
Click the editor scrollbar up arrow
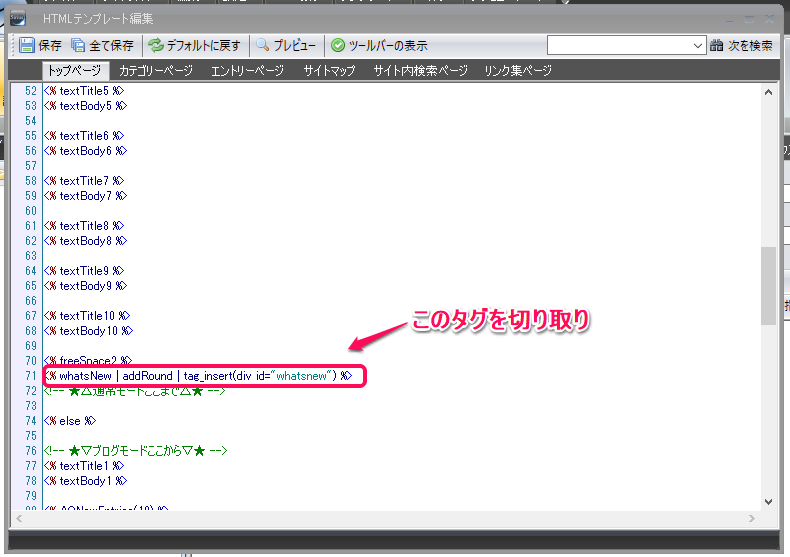[768, 91]
